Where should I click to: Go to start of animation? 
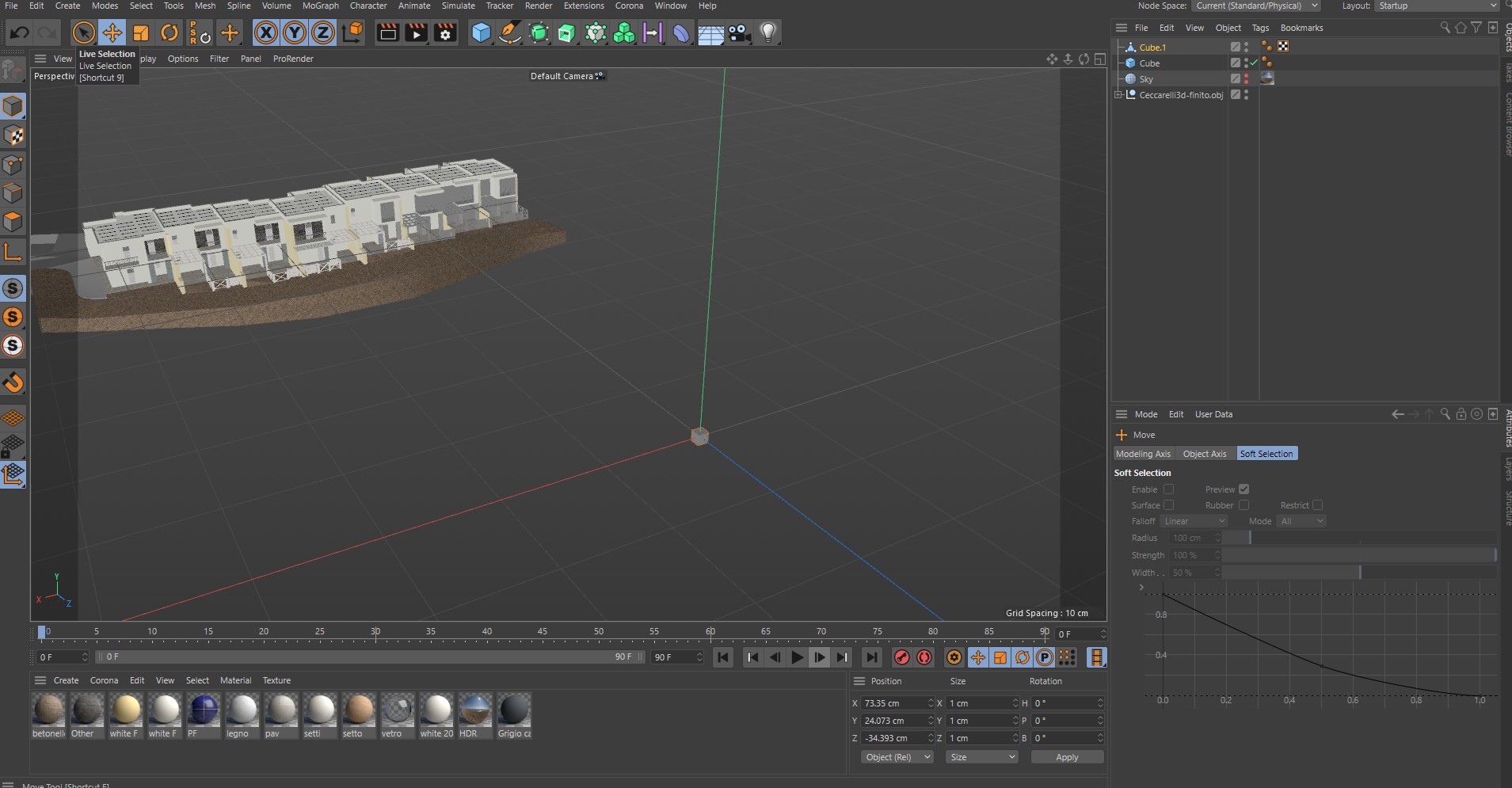click(722, 657)
